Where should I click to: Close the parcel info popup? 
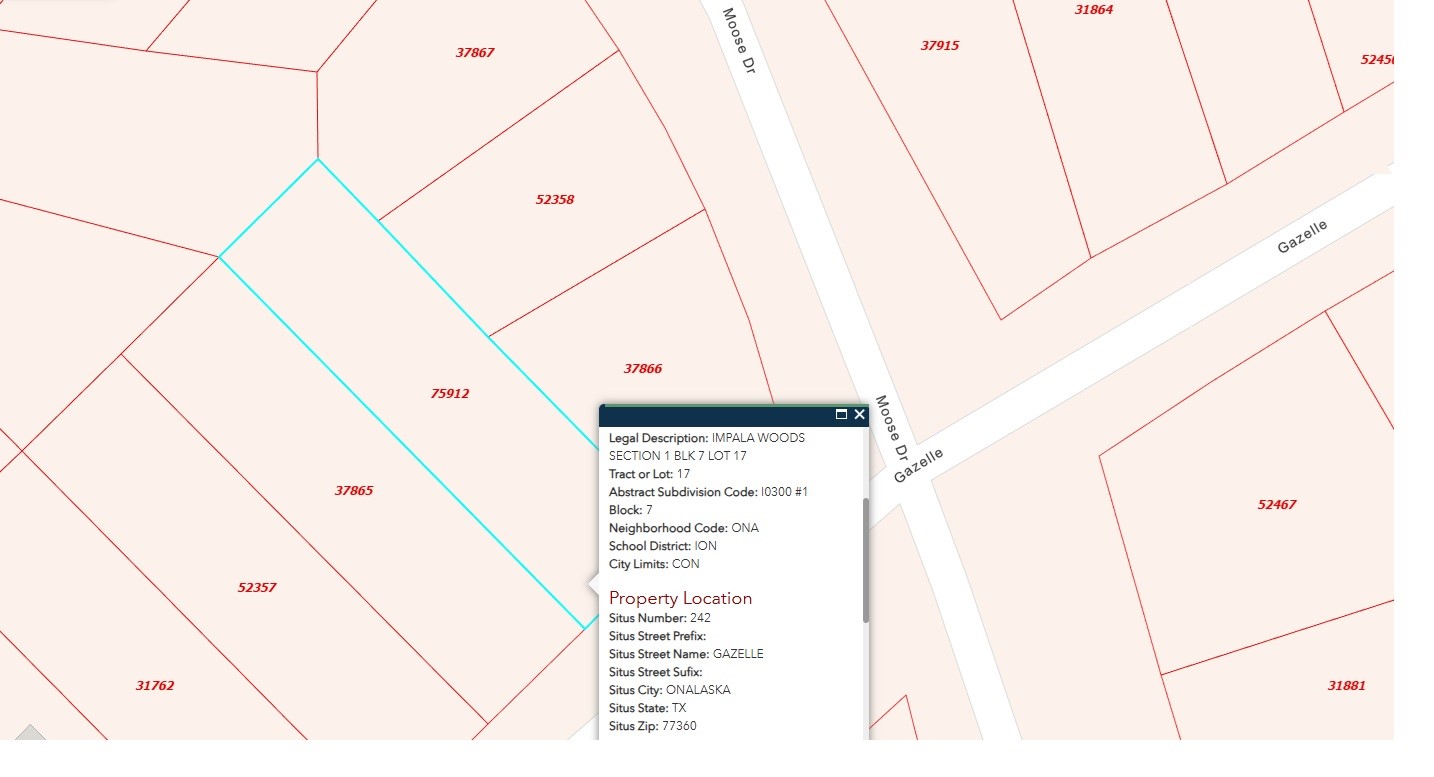859,414
